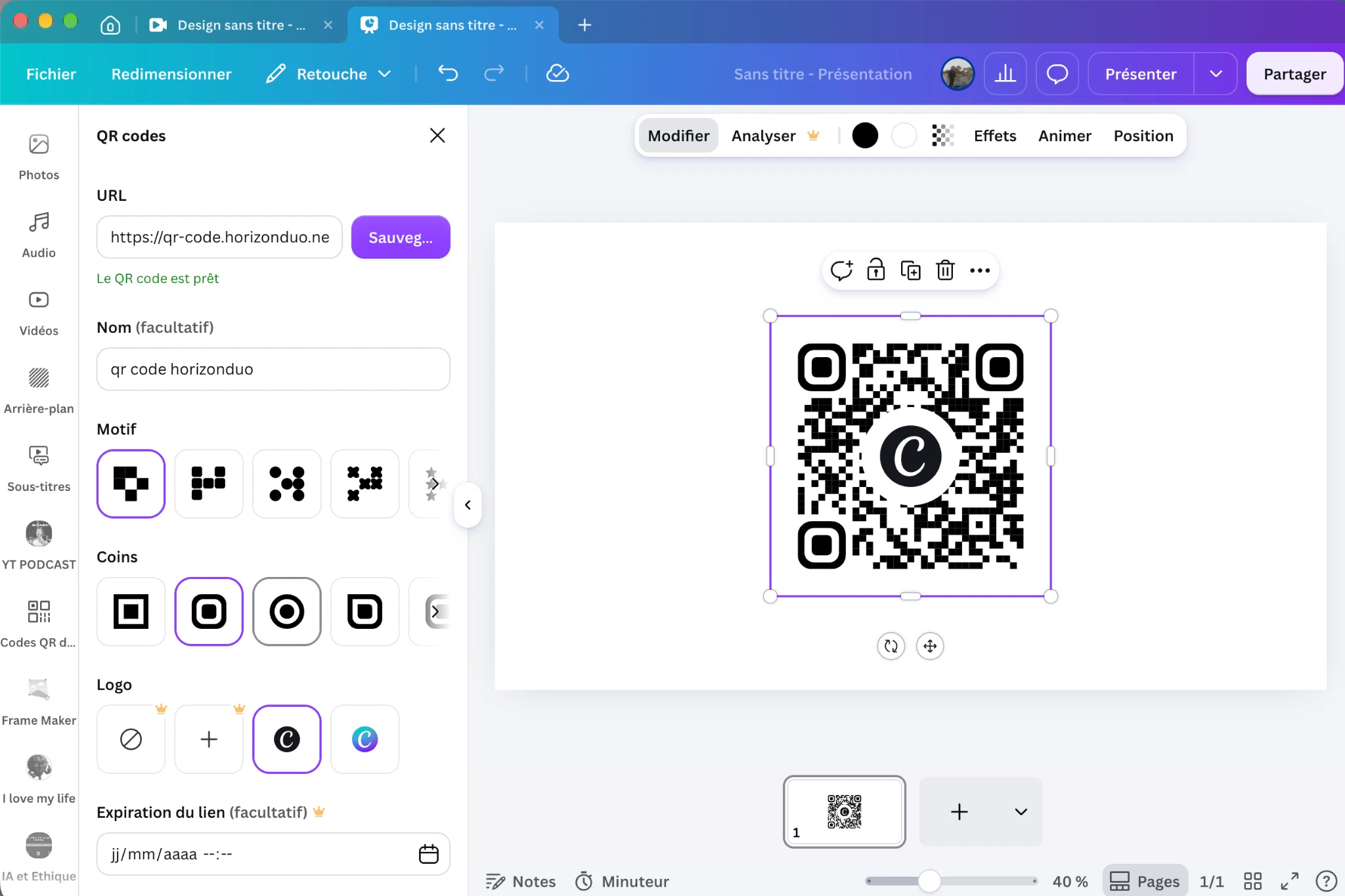Viewport: 1345px width, 896px height.
Task: Open the YT PODCAST app
Action: tap(39, 546)
